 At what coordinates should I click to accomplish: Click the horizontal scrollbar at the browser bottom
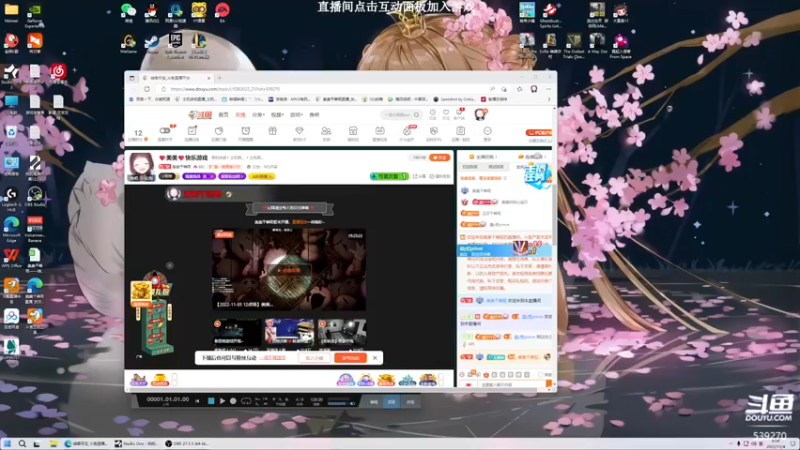tap(332, 390)
